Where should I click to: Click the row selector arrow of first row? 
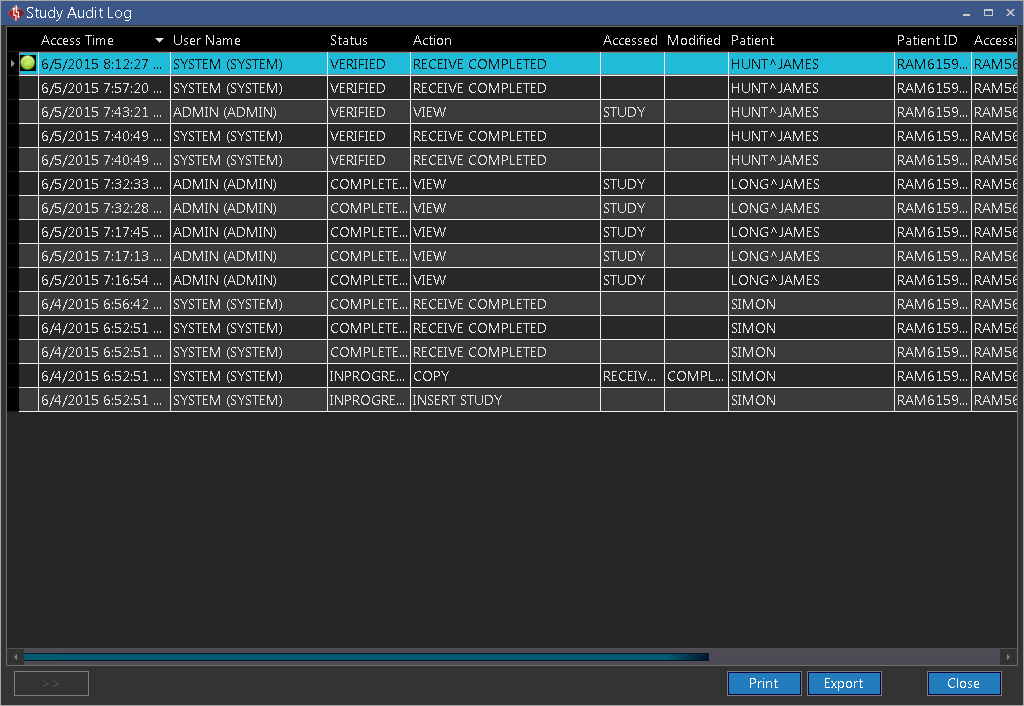click(x=12, y=64)
